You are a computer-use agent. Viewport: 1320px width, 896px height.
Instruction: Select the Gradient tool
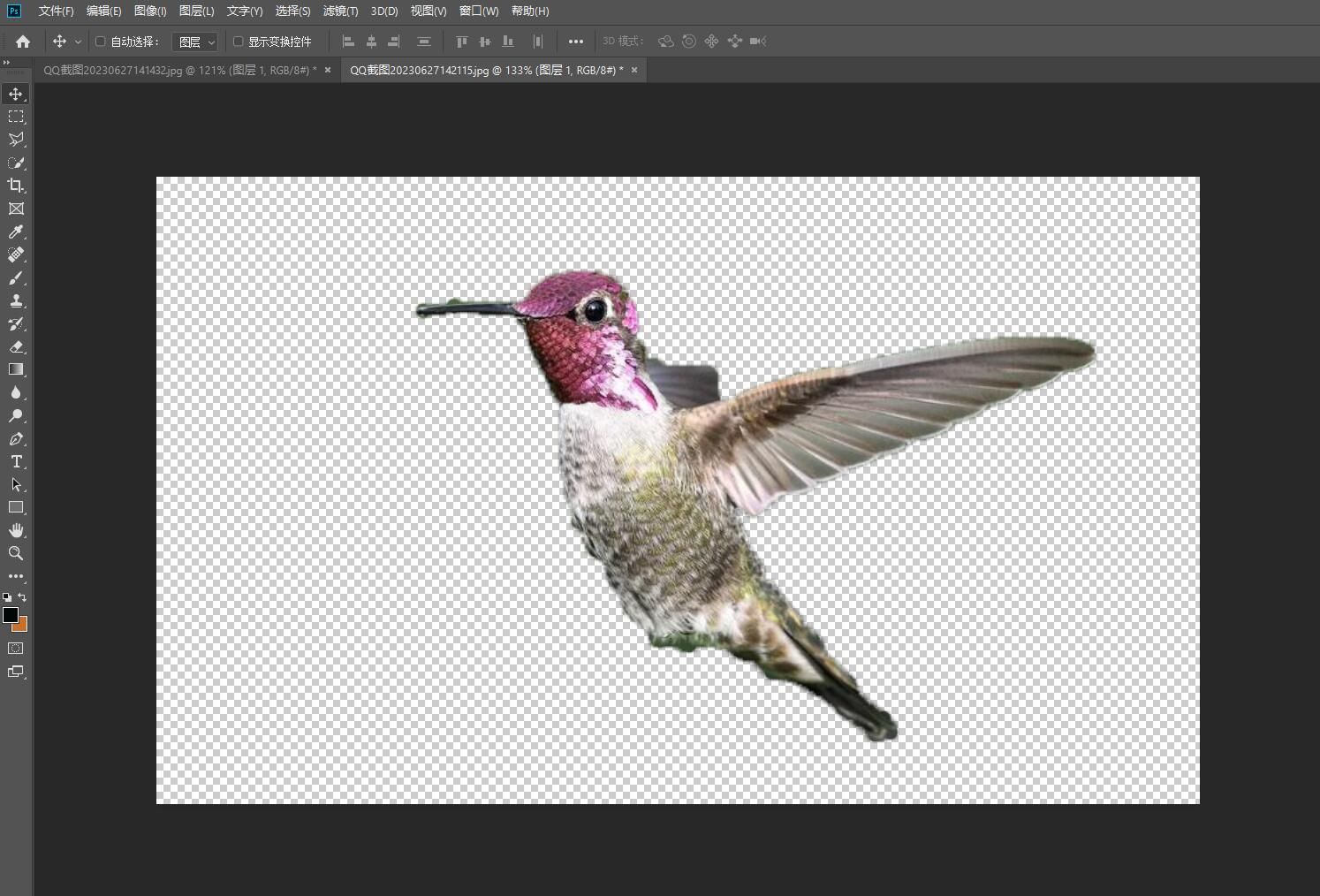(16, 369)
